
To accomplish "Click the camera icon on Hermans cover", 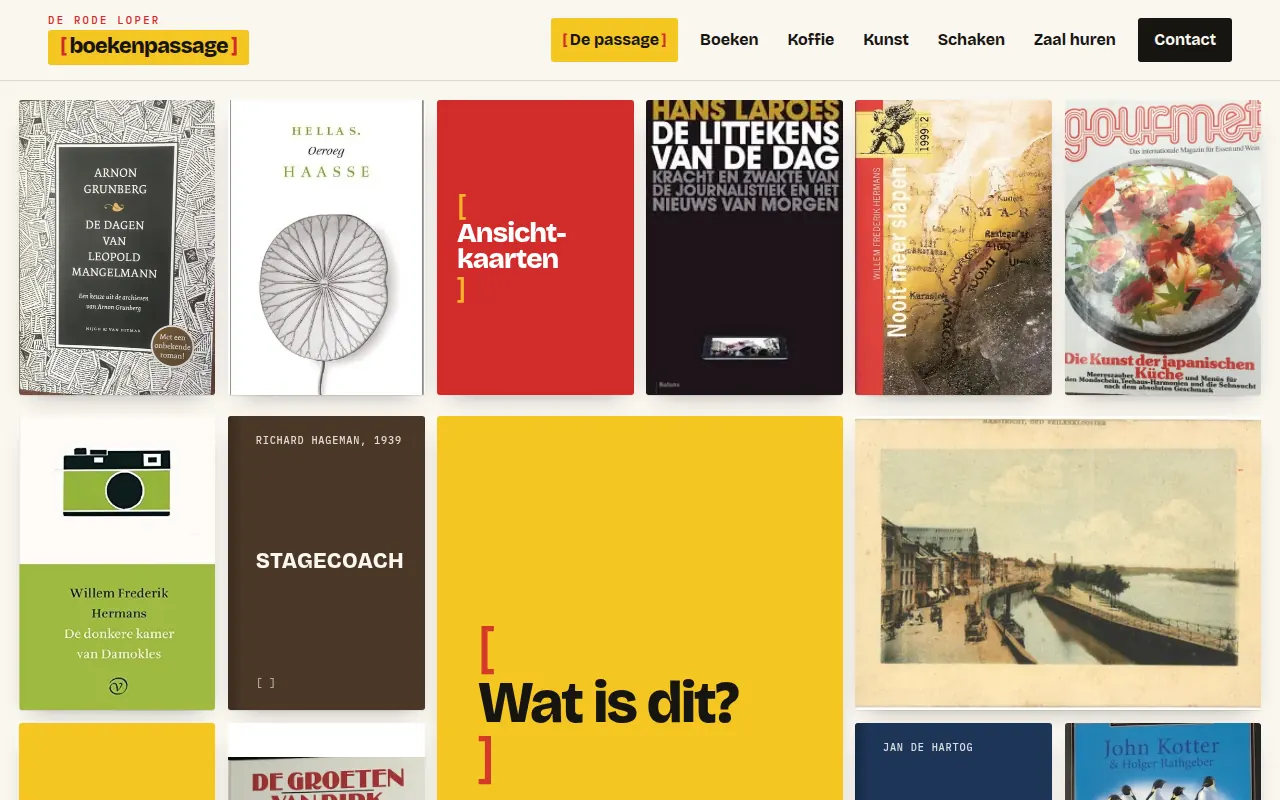I will [x=117, y=482].
